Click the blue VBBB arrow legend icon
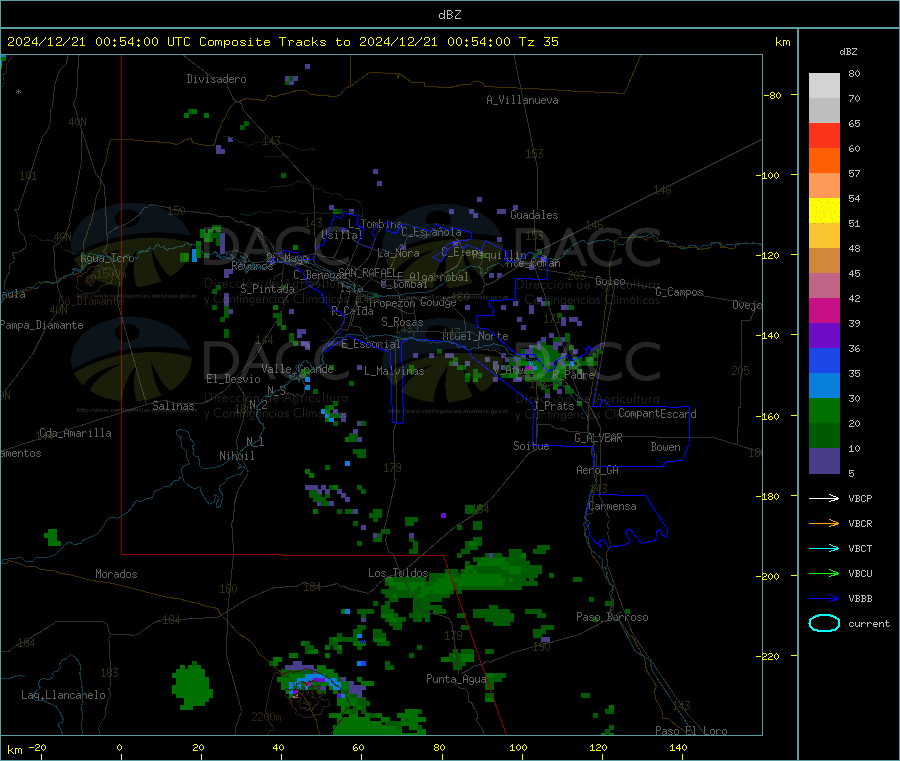The height and width of the screenshot is (761, 900). pyautogui.click(x=824, y=599)
